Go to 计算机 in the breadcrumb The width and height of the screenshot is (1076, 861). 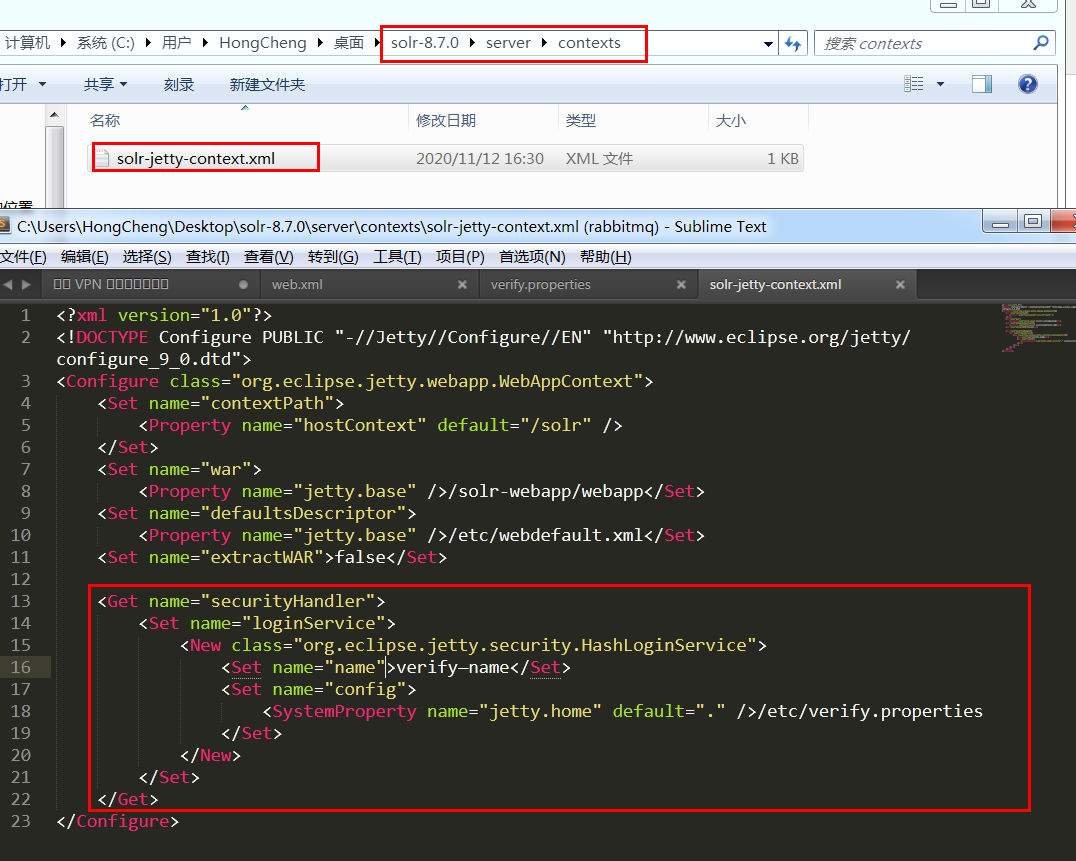(x=27, y=43)
